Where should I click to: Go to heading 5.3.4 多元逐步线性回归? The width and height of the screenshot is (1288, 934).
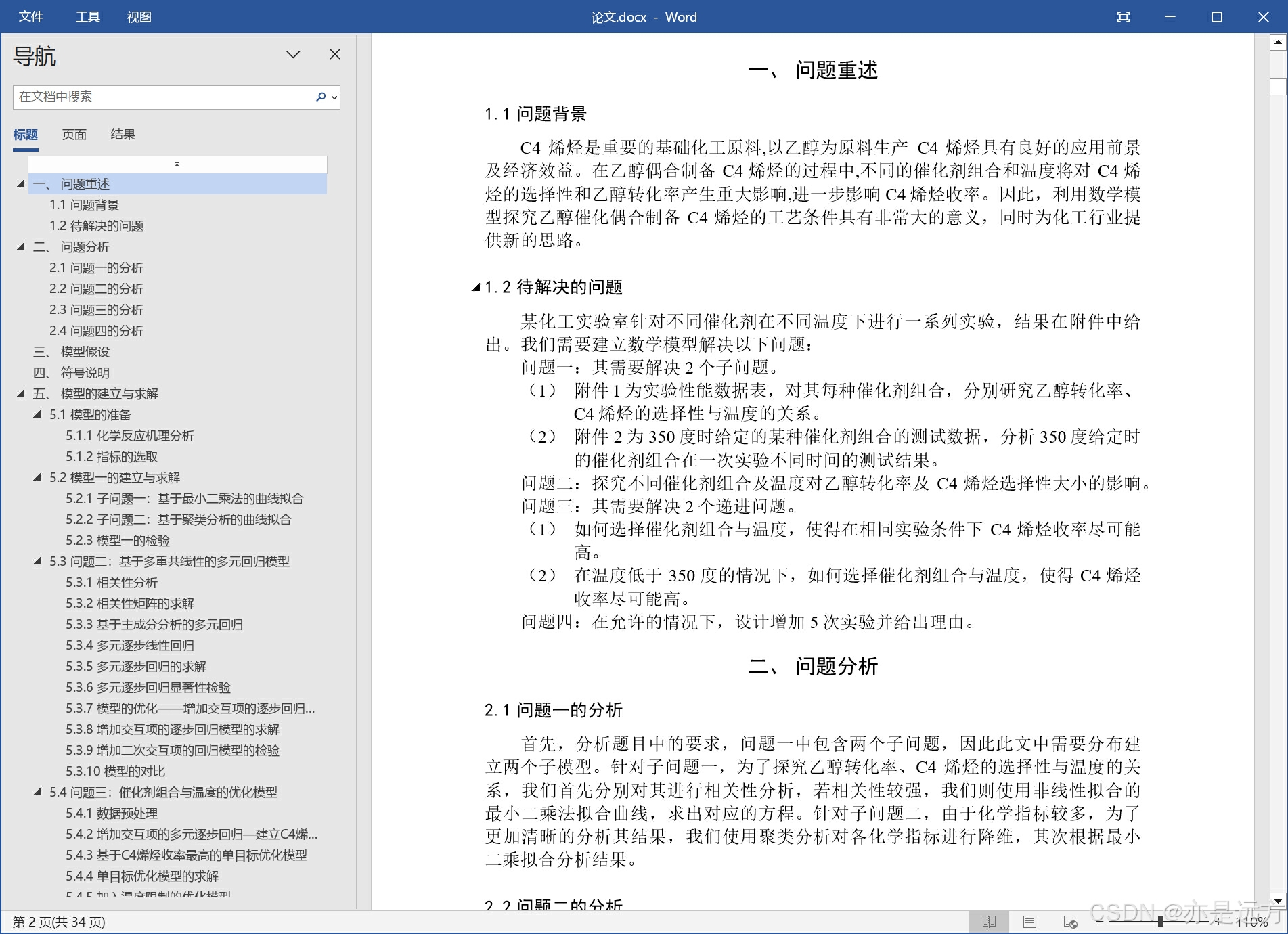click(x=130, y=645)
